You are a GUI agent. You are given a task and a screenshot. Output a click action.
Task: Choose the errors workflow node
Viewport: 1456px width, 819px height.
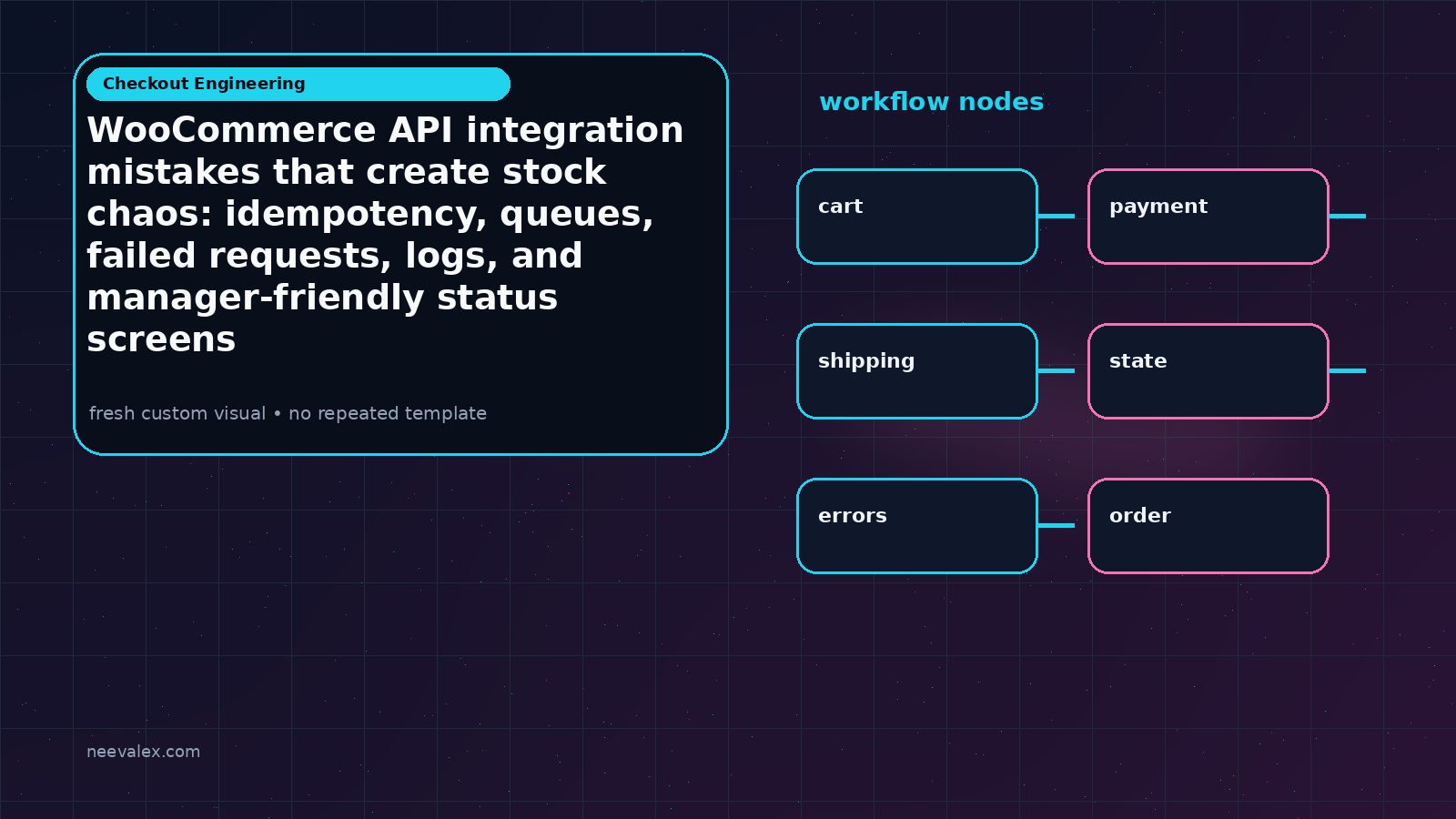click(917, 526)
